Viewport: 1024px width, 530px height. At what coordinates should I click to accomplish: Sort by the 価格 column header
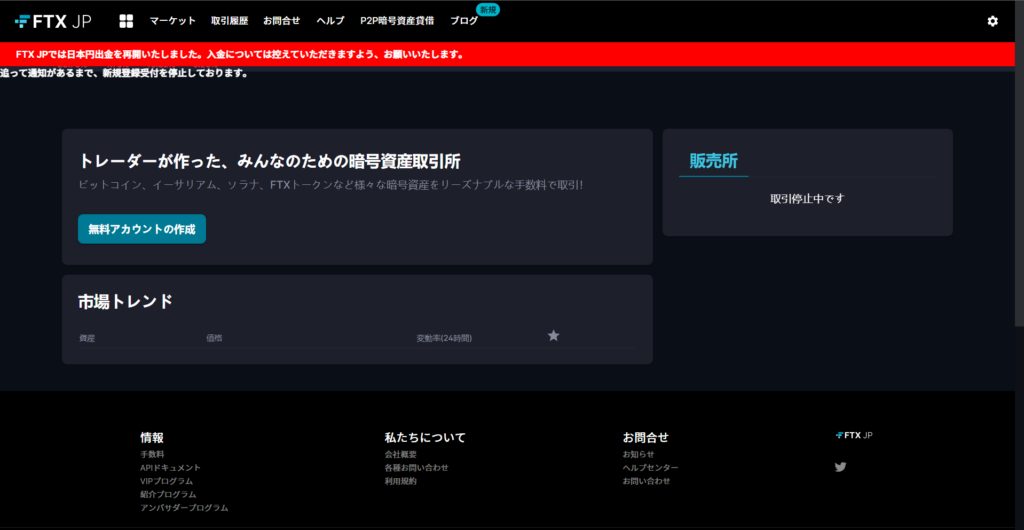point(214,338)
